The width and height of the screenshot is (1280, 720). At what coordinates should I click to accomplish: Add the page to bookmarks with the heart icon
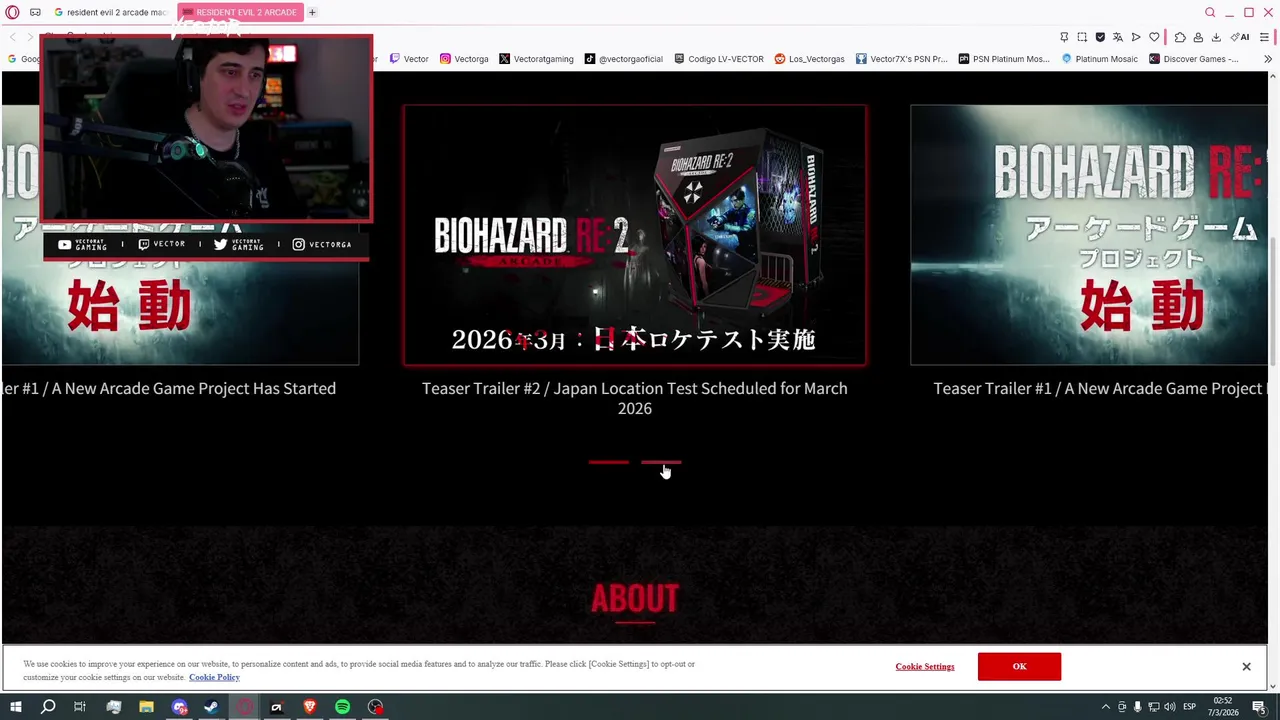click(x=1154, y=37)
